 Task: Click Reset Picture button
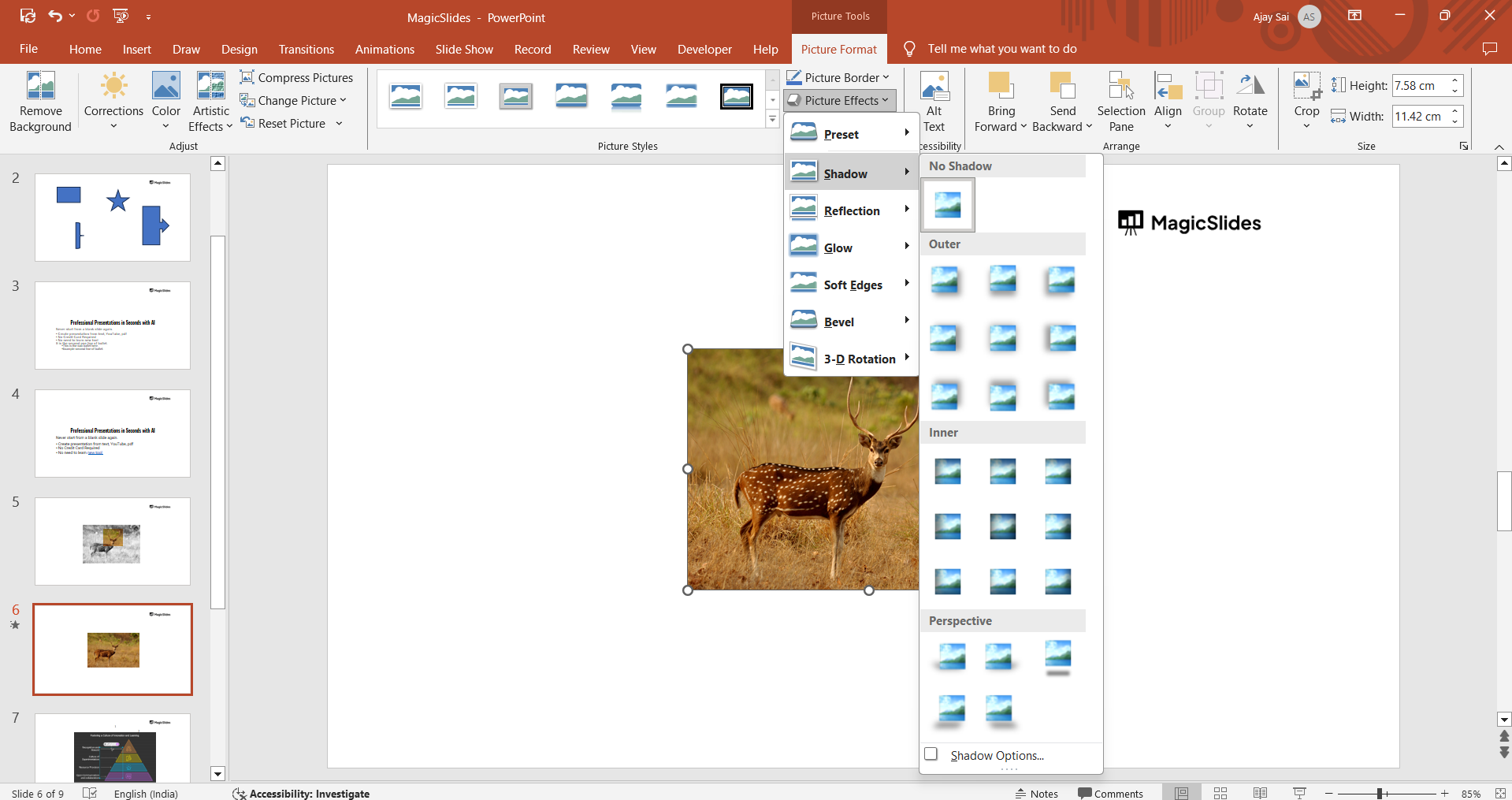tap(284, 123)
